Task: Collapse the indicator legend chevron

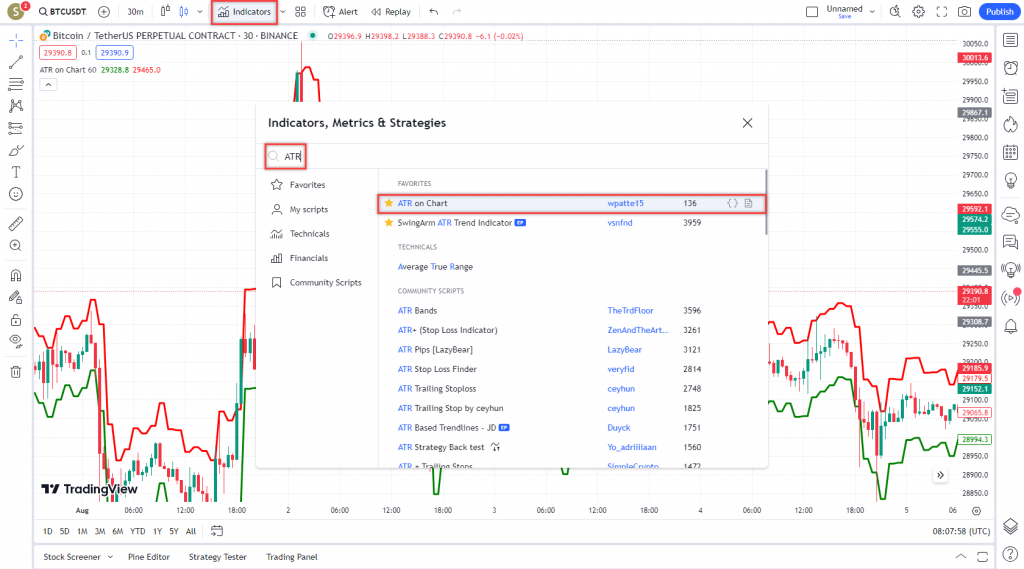Action: 48,85
